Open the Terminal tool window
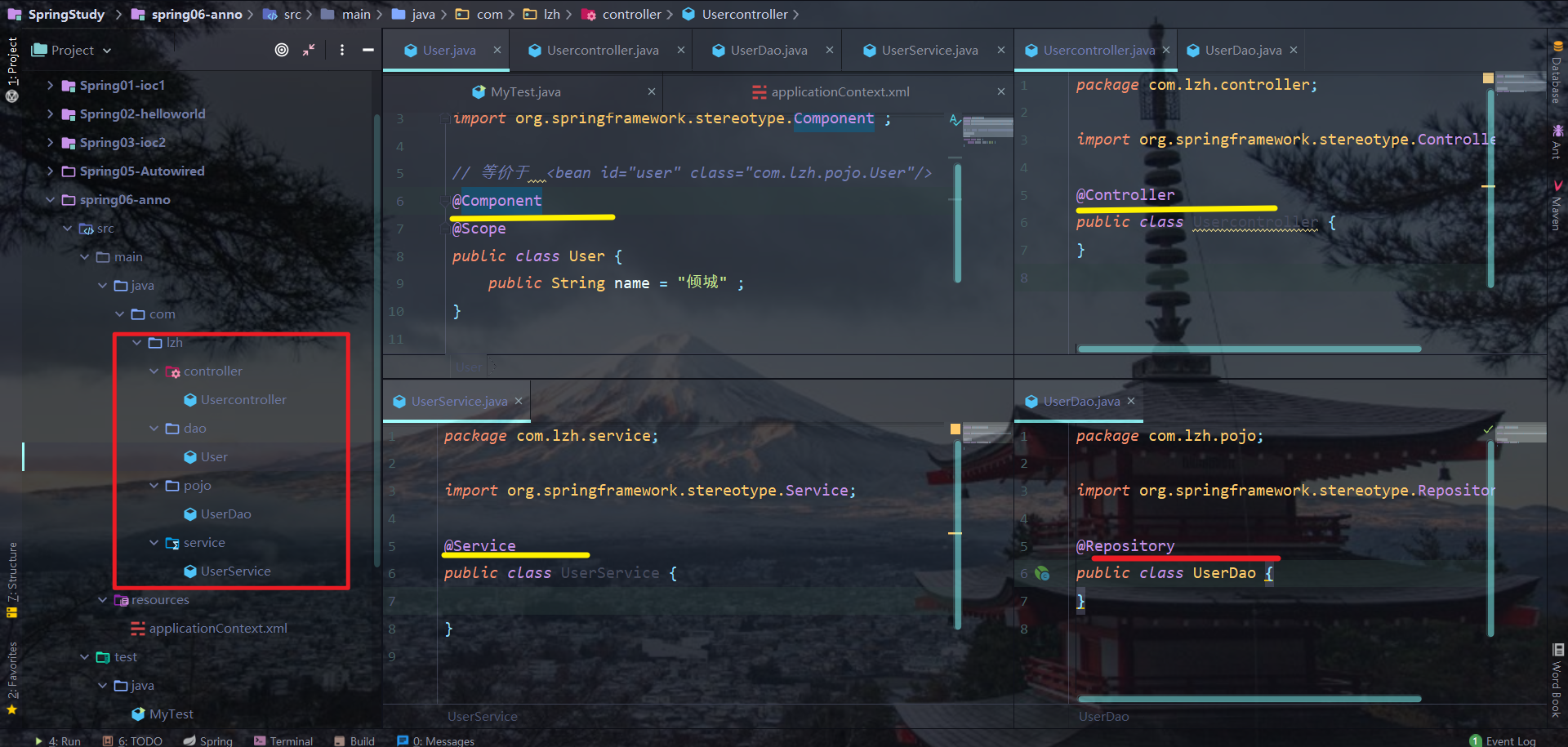Image resolution: width=1568 pixels, height=747 pixels. pos(283,740)
